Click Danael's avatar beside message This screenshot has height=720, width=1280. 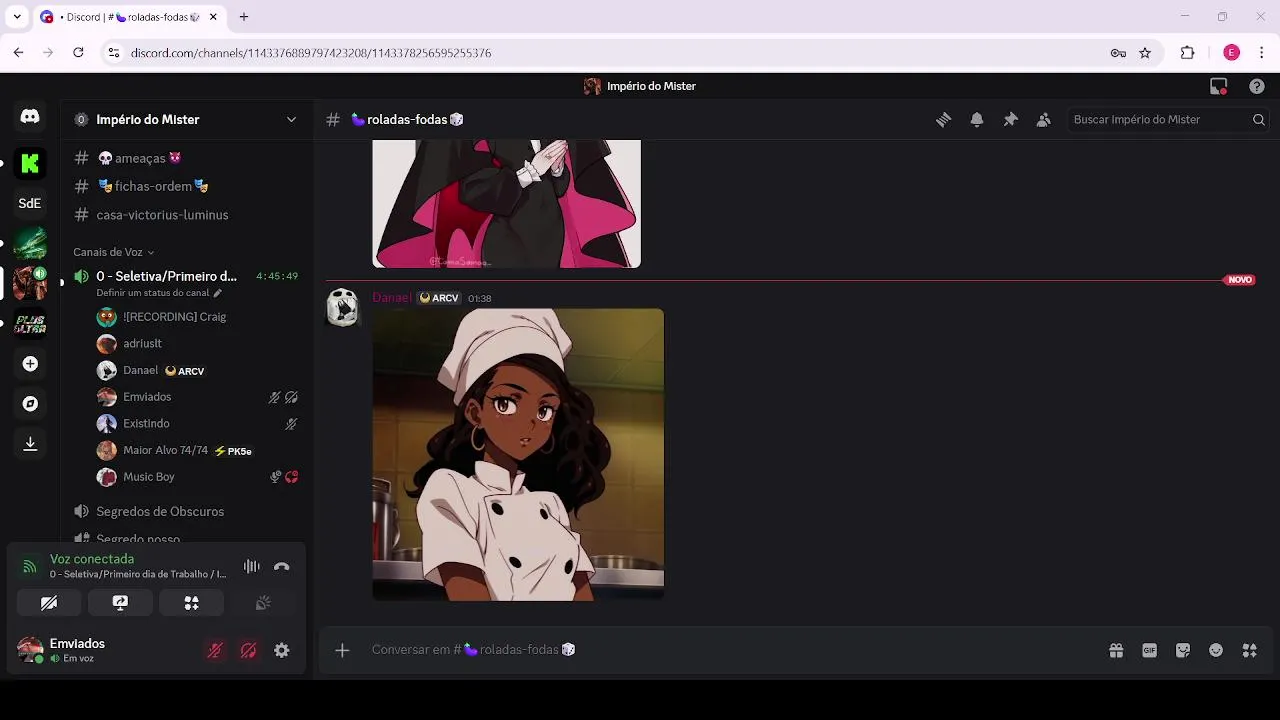point(342,307)
